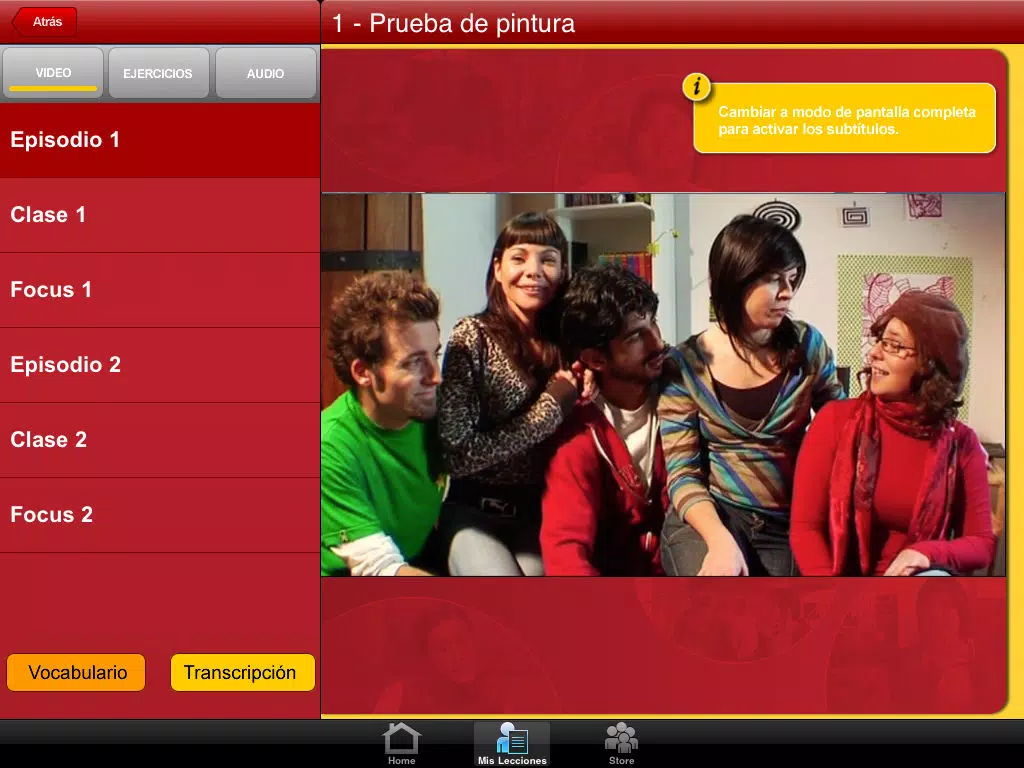Choose Focus 1 in the list
1024x768 pixels.
pos(160,290)
